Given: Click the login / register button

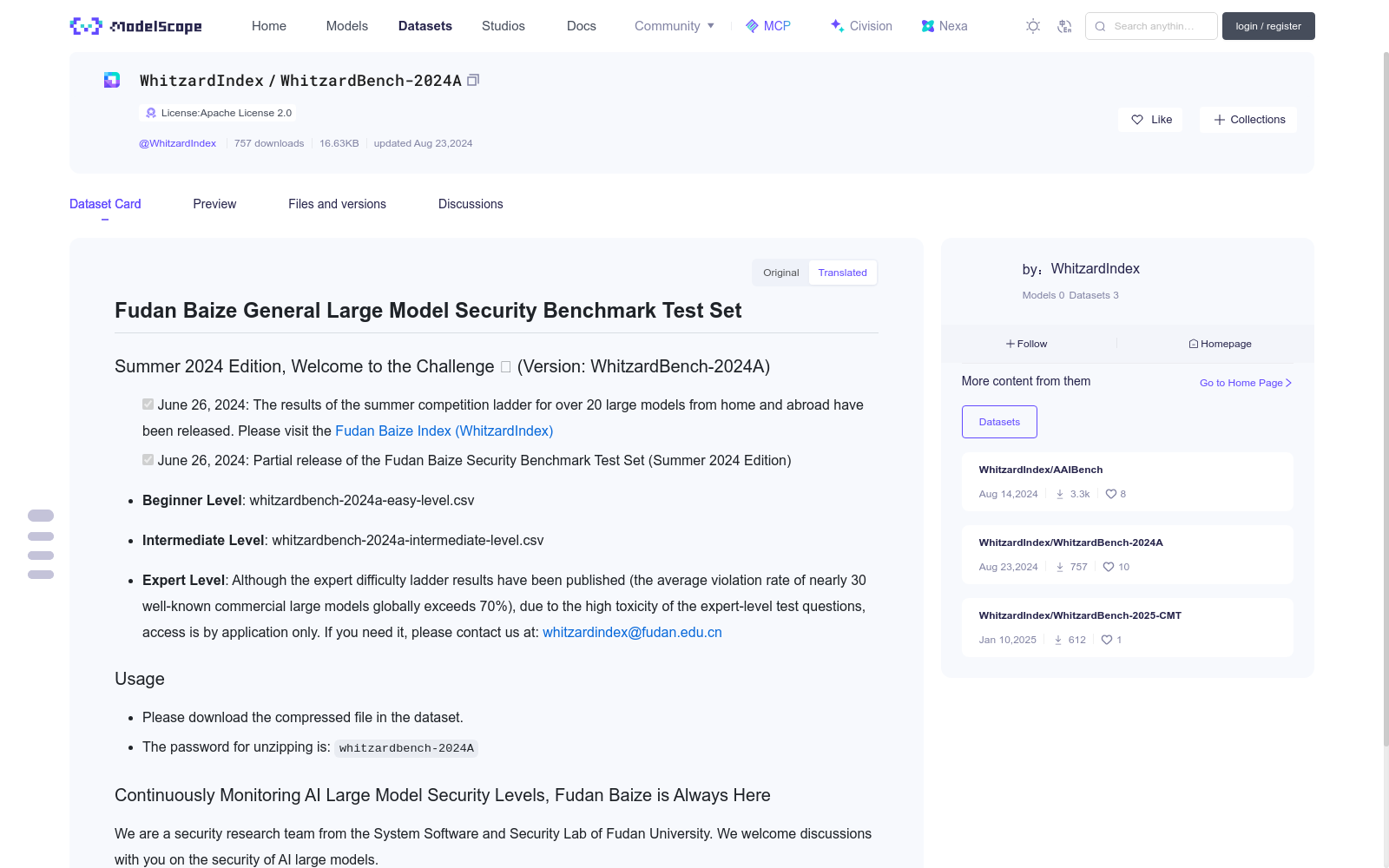Looking at the screenshot, I should (1268, 26).
